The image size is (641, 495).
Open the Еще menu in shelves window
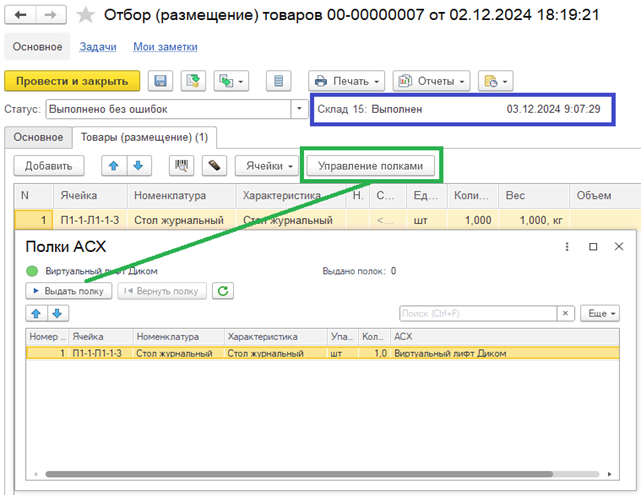(x=599, y=314)
